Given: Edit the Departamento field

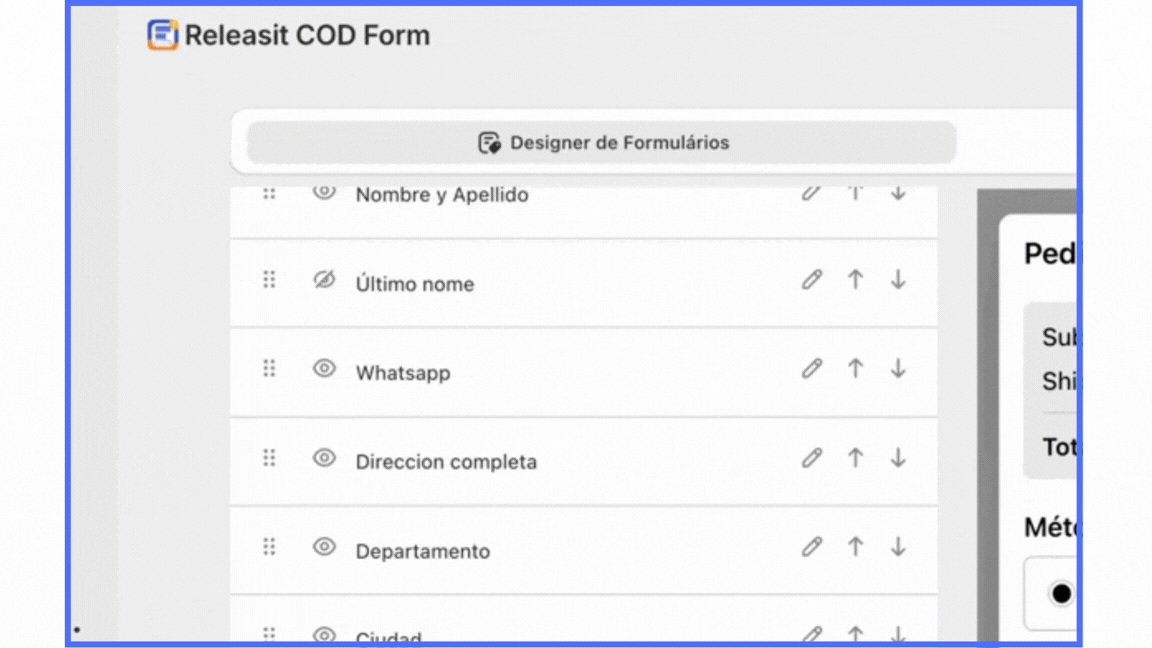Looking at the screenshot, I should click(811, 547).
